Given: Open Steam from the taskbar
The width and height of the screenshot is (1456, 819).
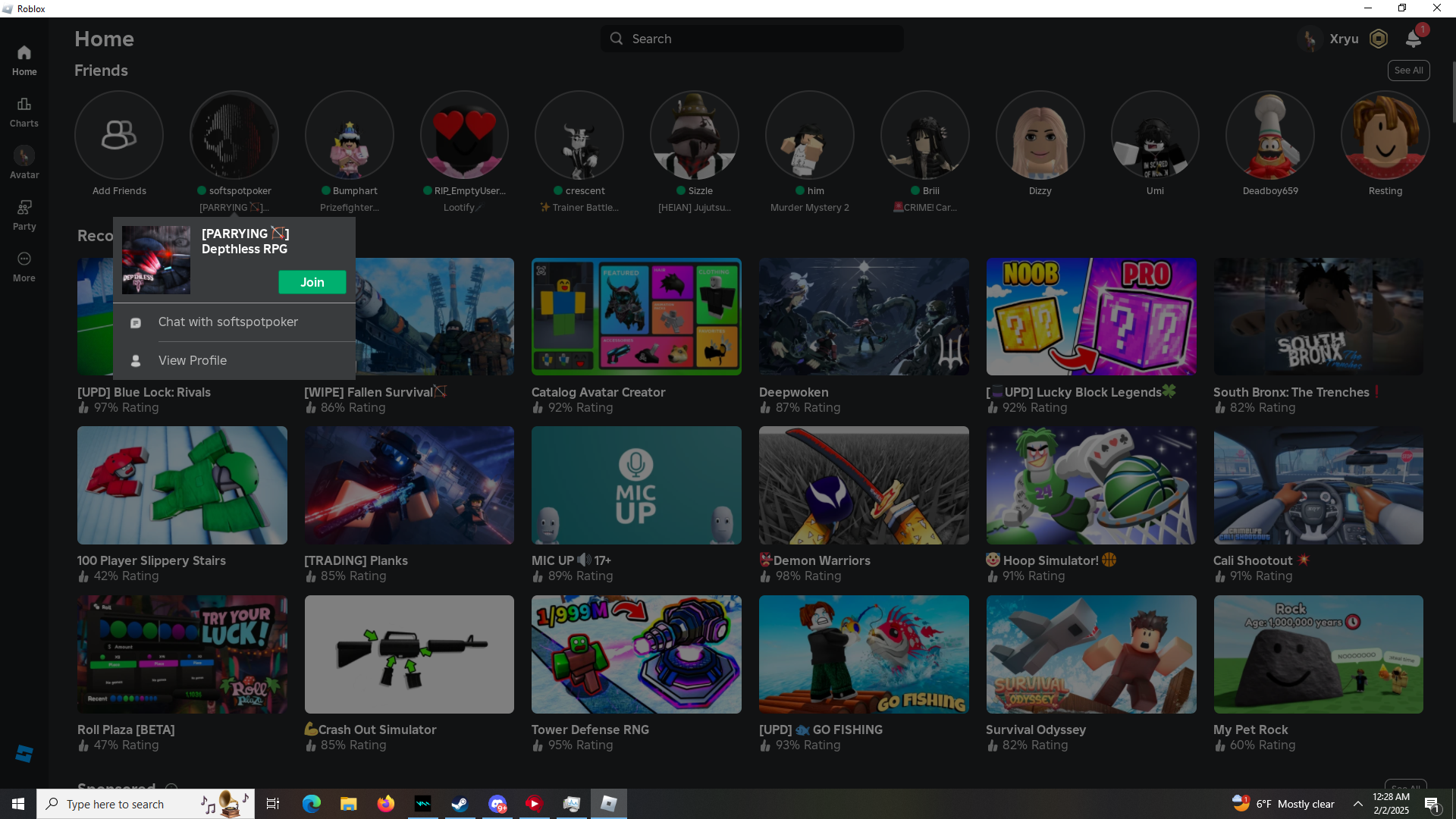Looking at the screenshot, I should [x=460, y=804].
